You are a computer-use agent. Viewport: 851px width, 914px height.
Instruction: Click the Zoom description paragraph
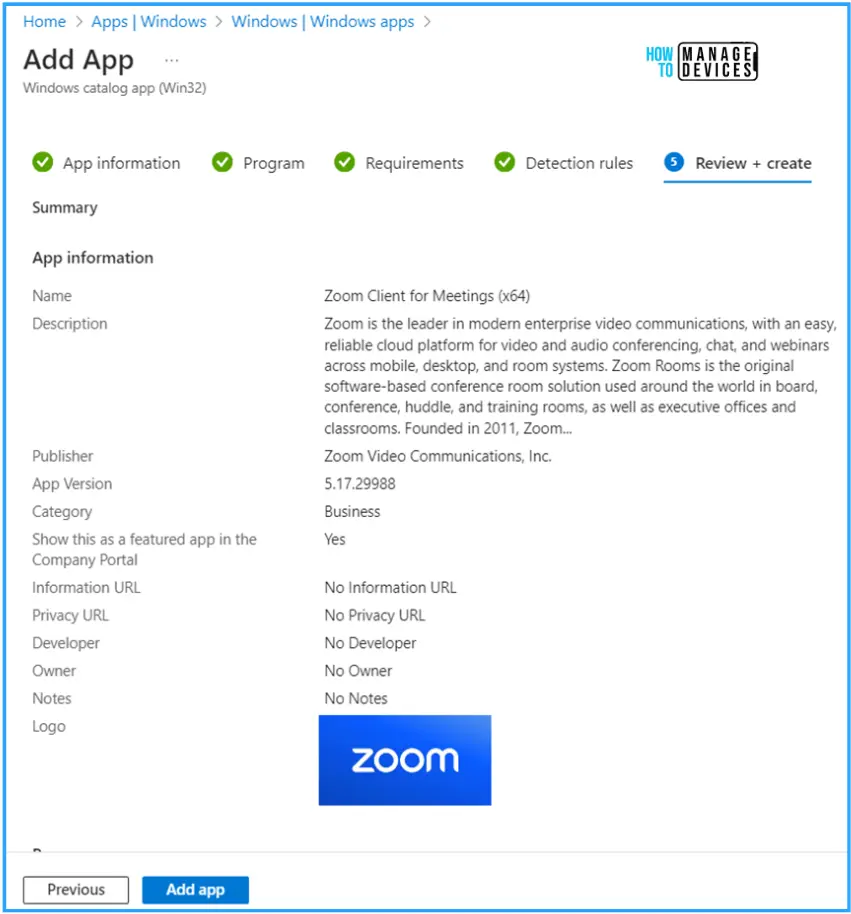coord(581,376)
